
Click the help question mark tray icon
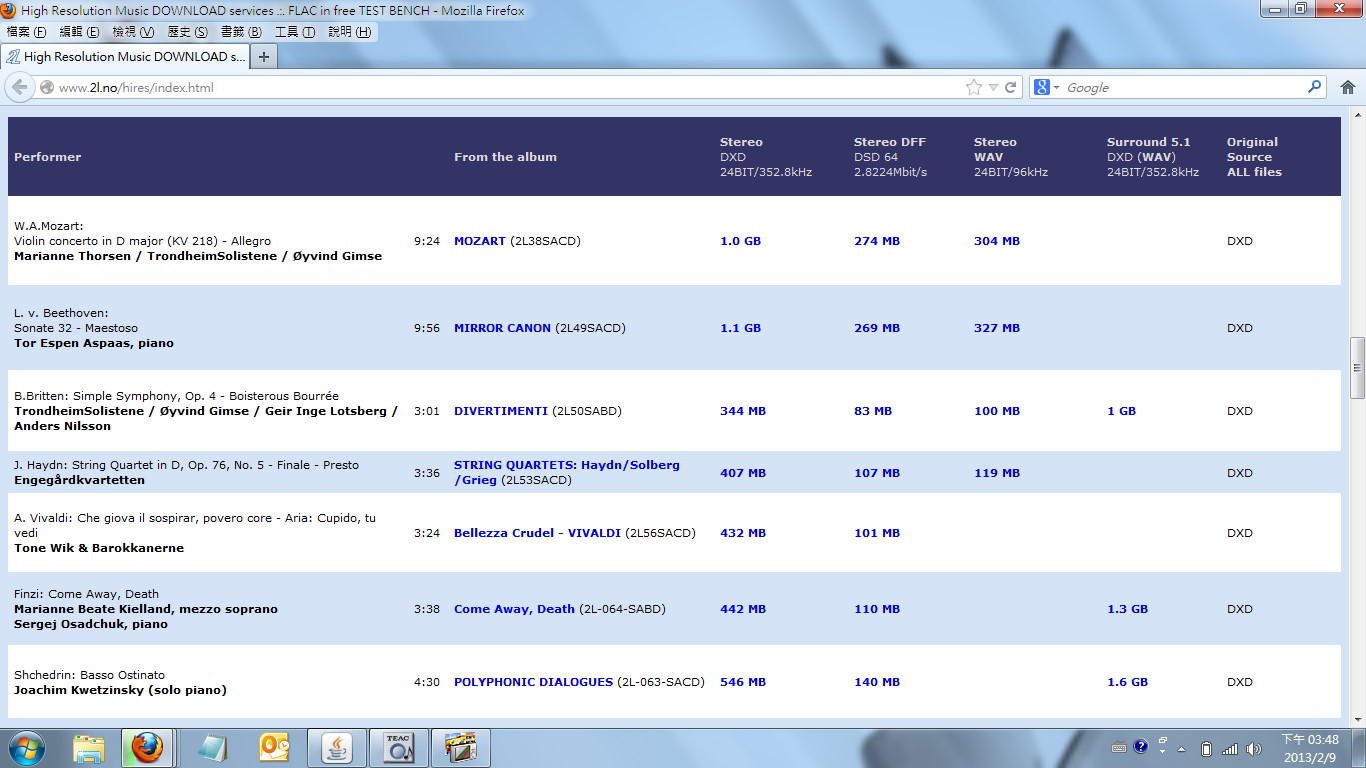click(x=1140, y=748)
